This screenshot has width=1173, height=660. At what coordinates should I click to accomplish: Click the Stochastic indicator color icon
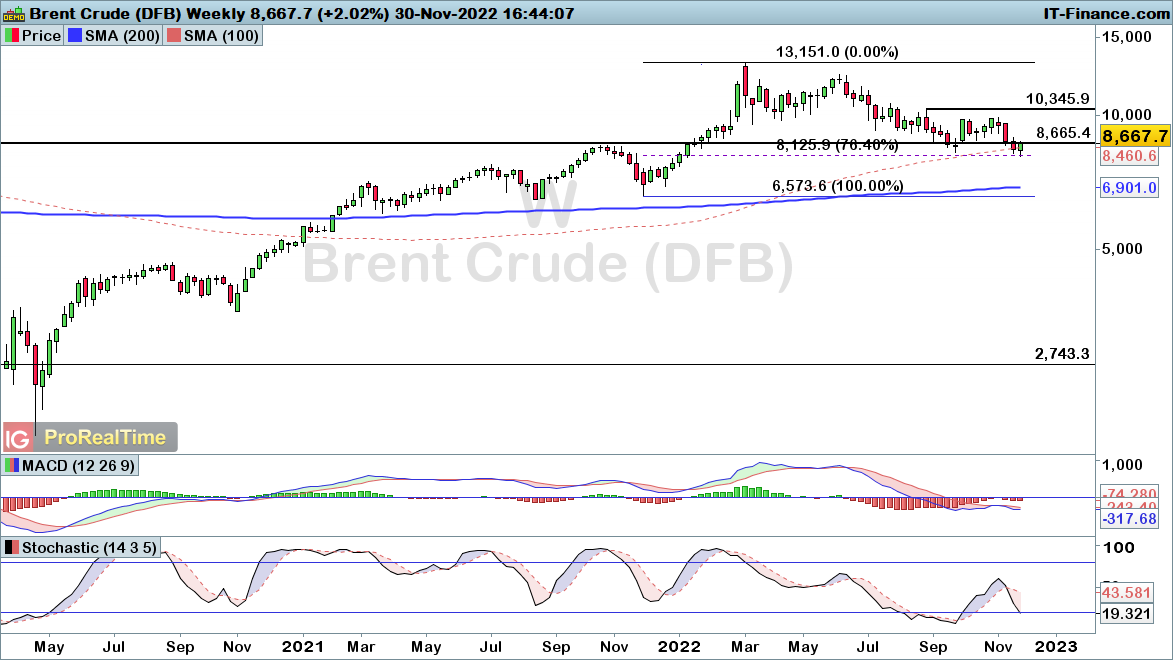coord(12,548)
